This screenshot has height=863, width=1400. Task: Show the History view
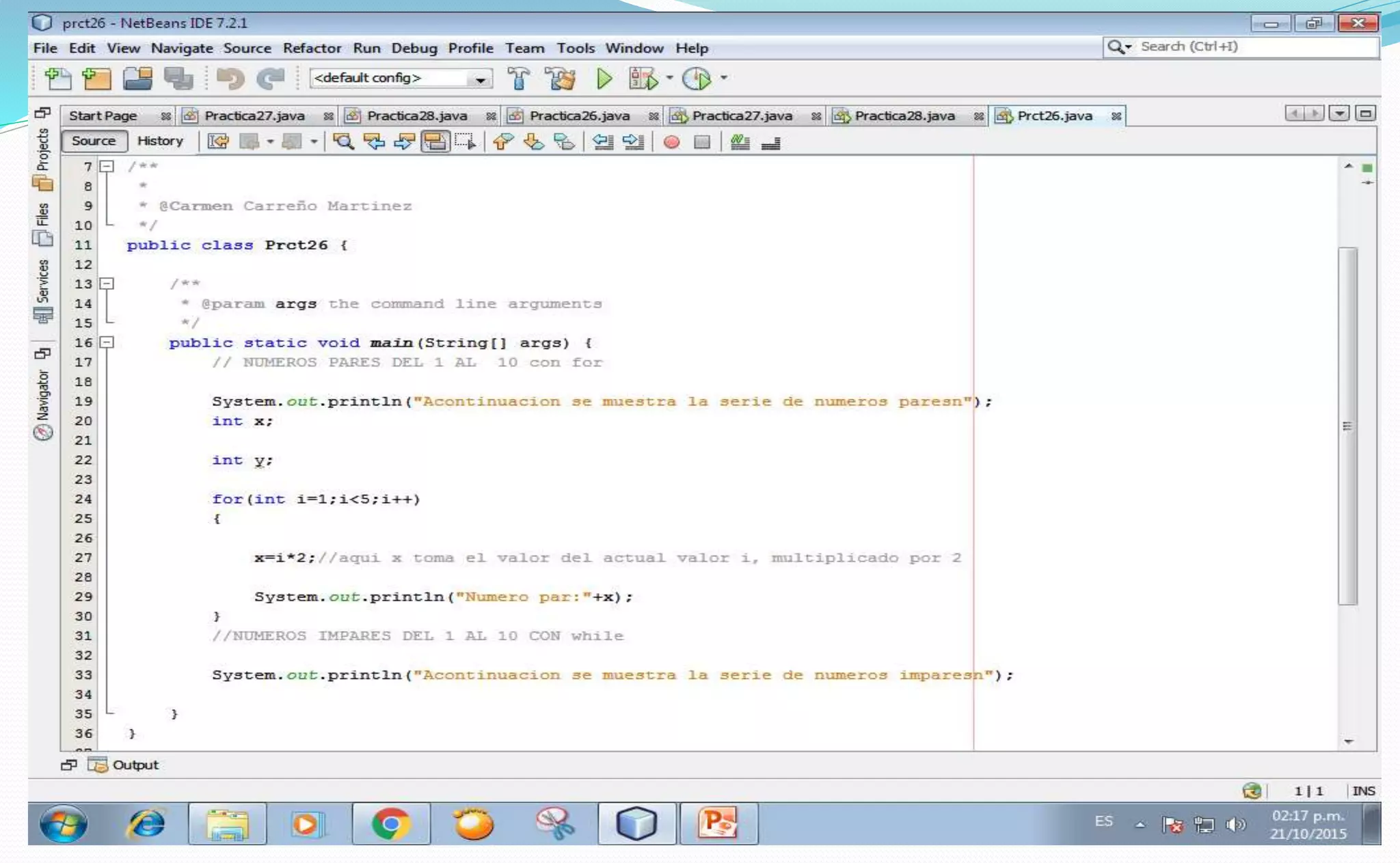pos(160,141)
